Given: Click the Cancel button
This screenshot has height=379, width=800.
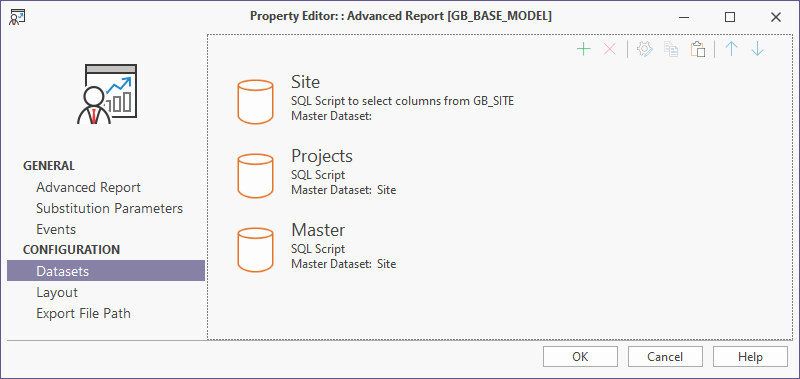Looking at the screenshot, I should coord(665,357).
